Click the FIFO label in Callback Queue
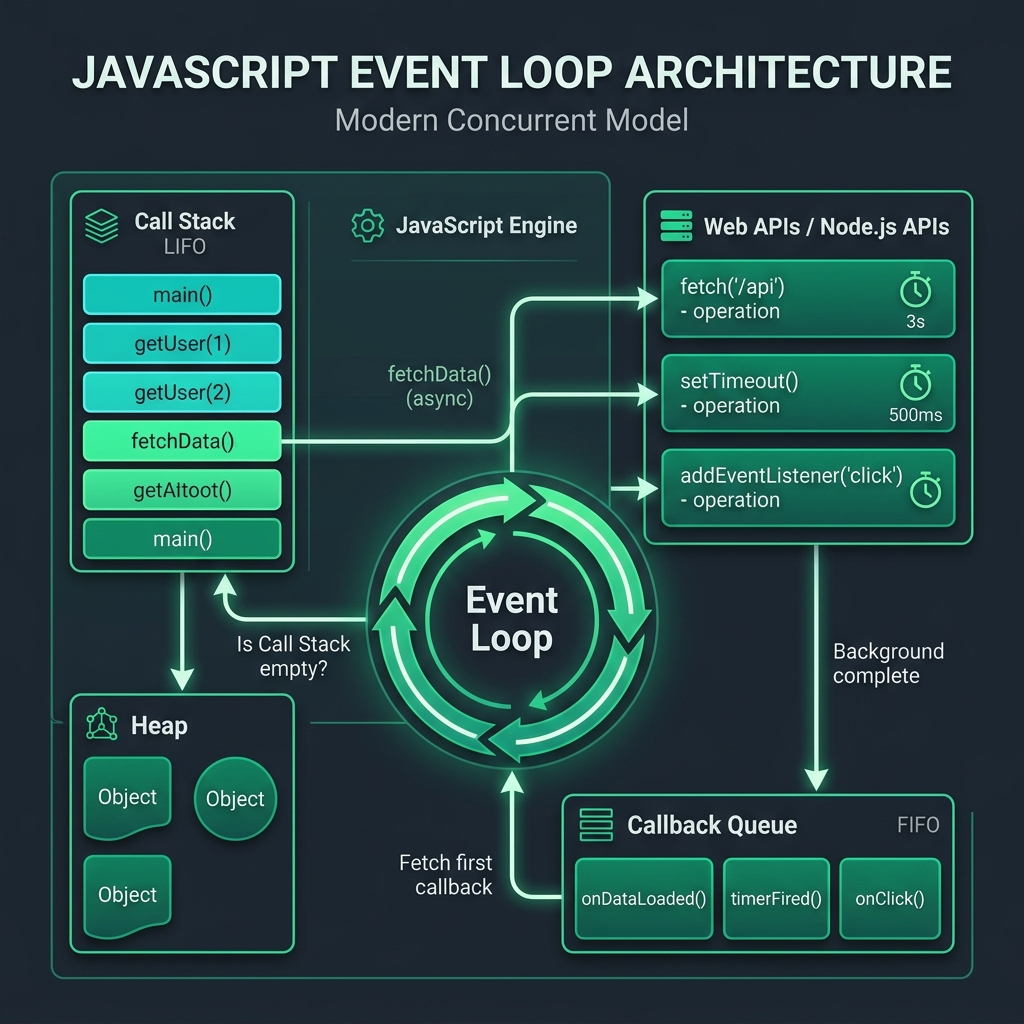This screenshot has width=1024, height=1024. click(918, 825)
